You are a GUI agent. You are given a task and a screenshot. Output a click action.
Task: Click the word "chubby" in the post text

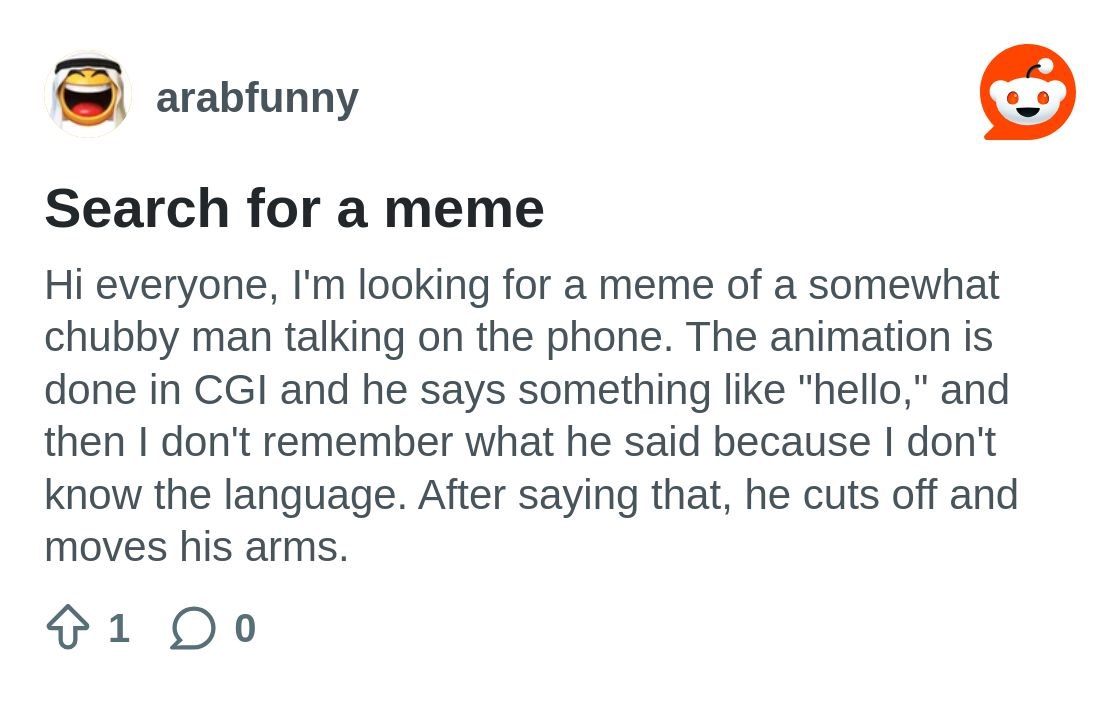point(111,339)
